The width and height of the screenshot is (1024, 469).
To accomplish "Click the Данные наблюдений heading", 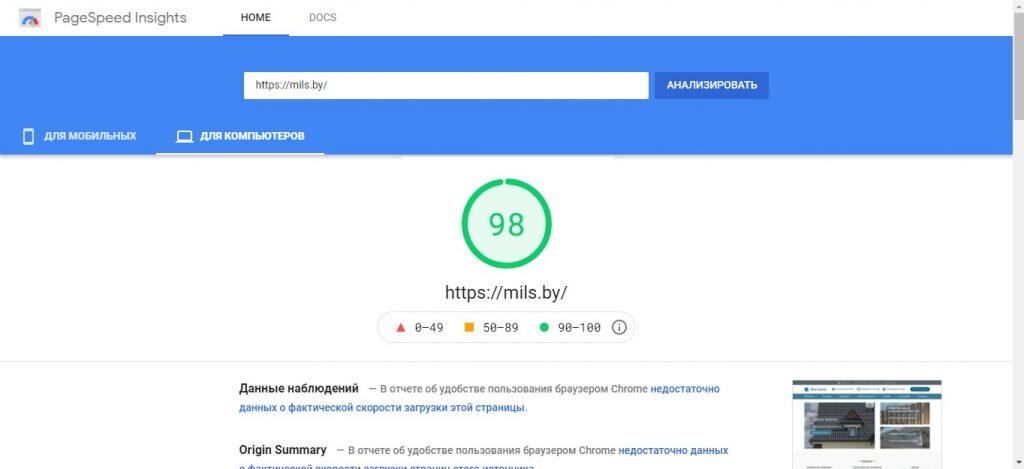I will click(298, 389).
